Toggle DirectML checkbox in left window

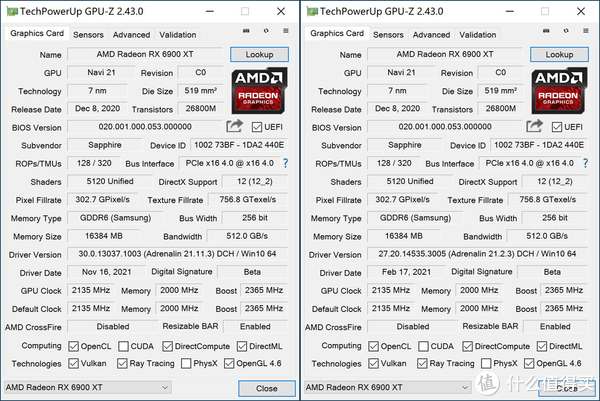[x=242, y=346]
